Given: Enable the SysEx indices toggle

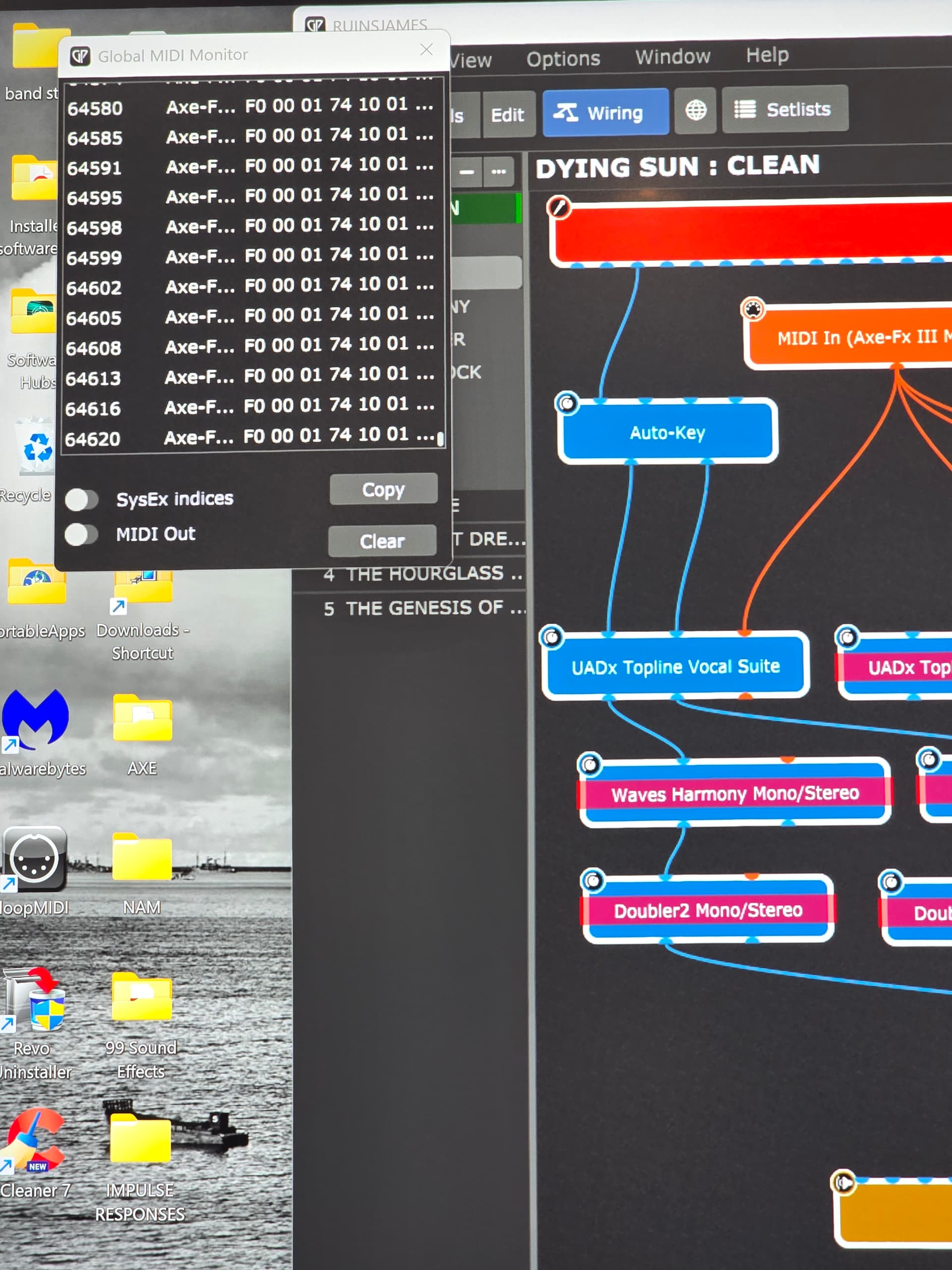Looking at the screenshot, I should pyautogui.click(x=82, y=500).
